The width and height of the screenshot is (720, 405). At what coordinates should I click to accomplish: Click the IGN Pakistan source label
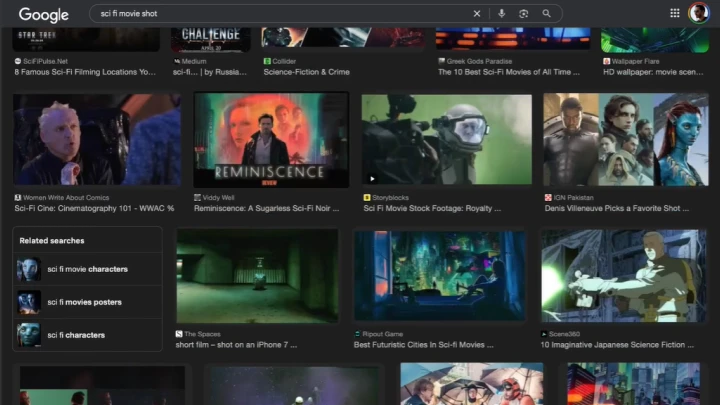point(569,197)
